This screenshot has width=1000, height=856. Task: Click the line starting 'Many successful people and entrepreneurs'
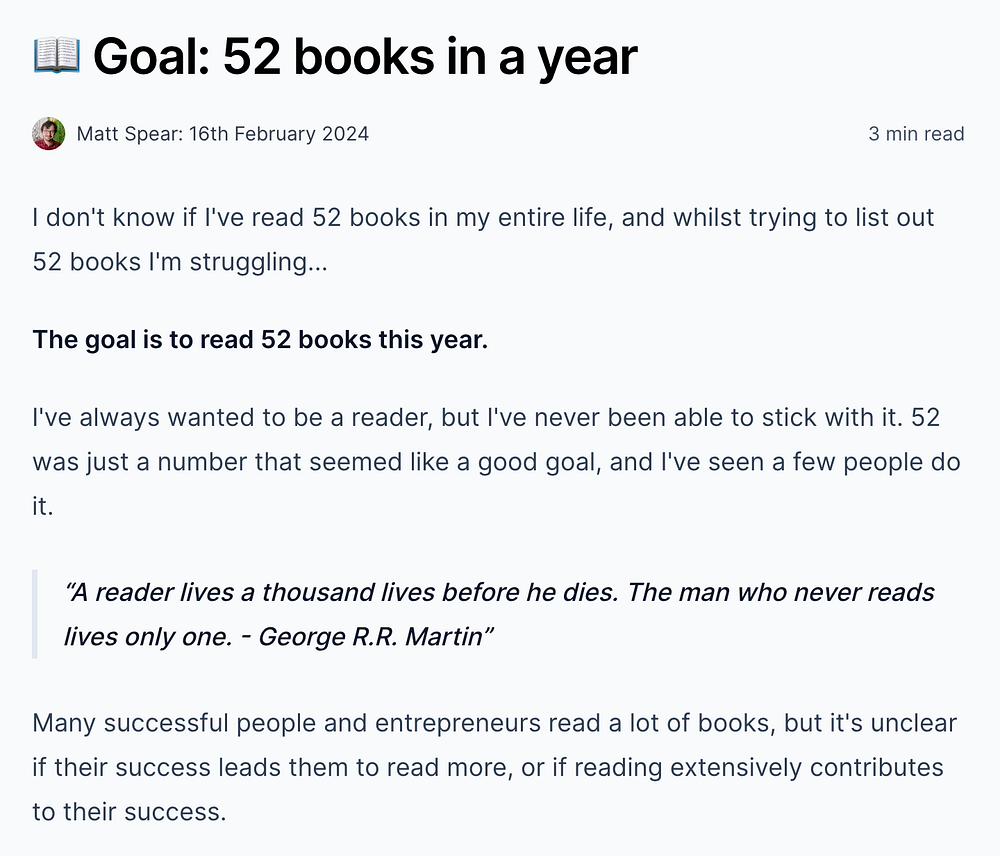coord(494,723)
